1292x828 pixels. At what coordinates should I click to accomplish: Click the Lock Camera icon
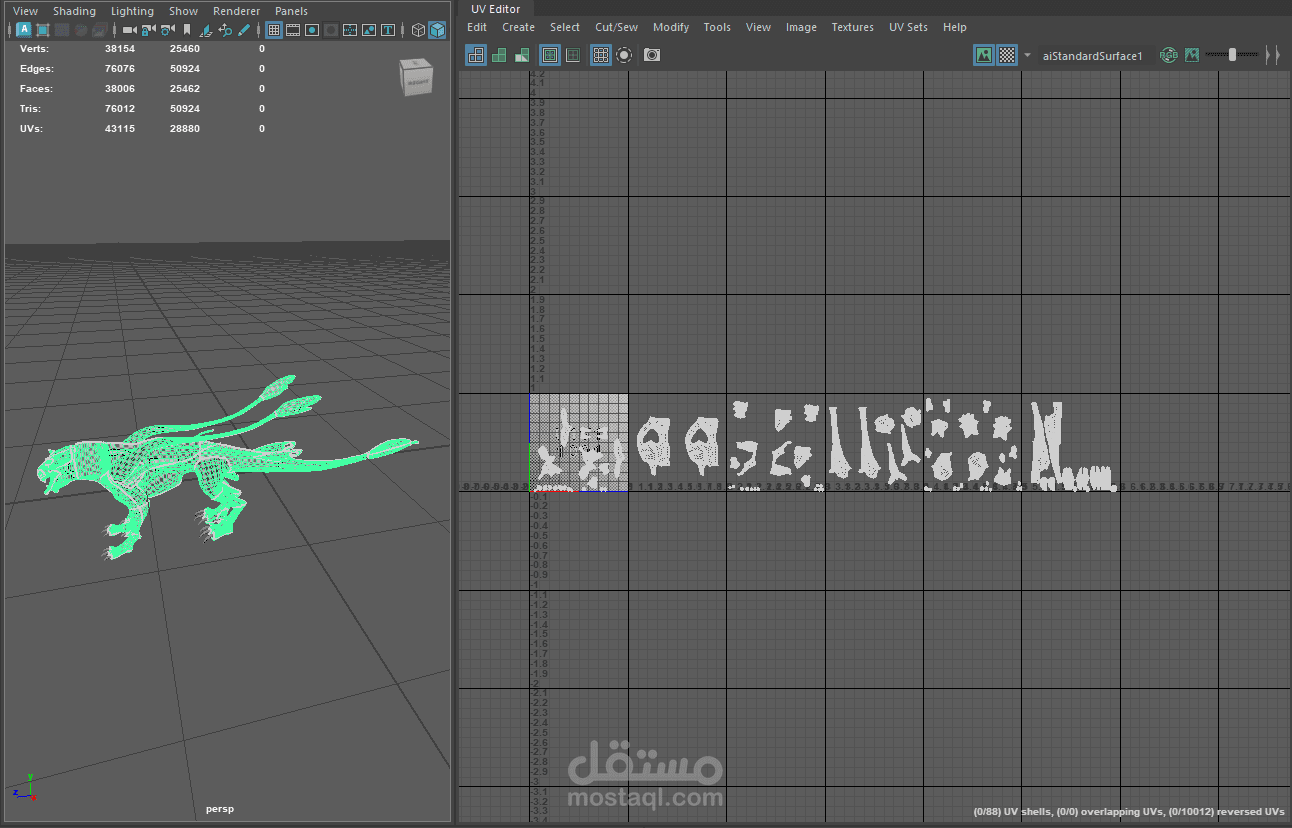[x=149, y=30]
